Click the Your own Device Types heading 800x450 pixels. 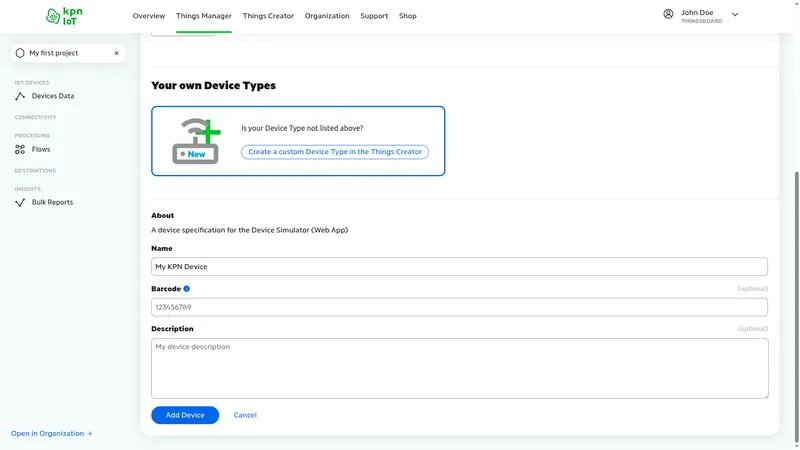213,85
